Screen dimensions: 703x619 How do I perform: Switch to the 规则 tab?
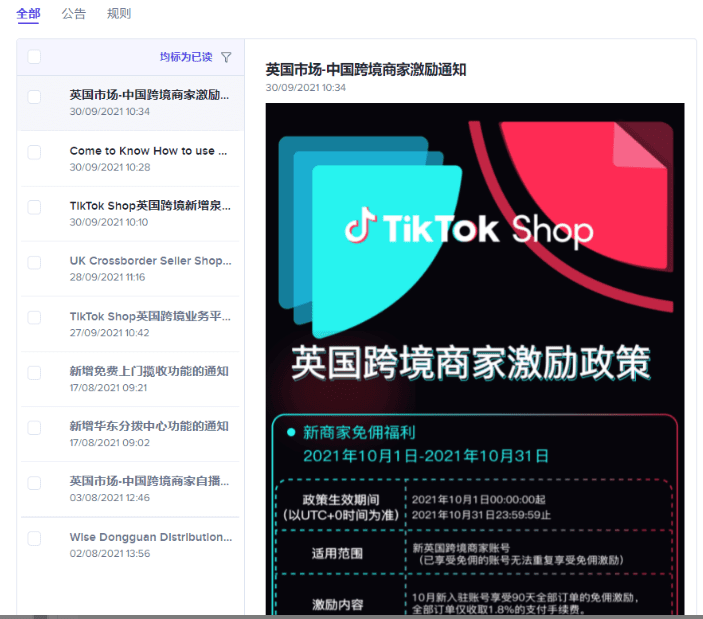click(119, 13)
